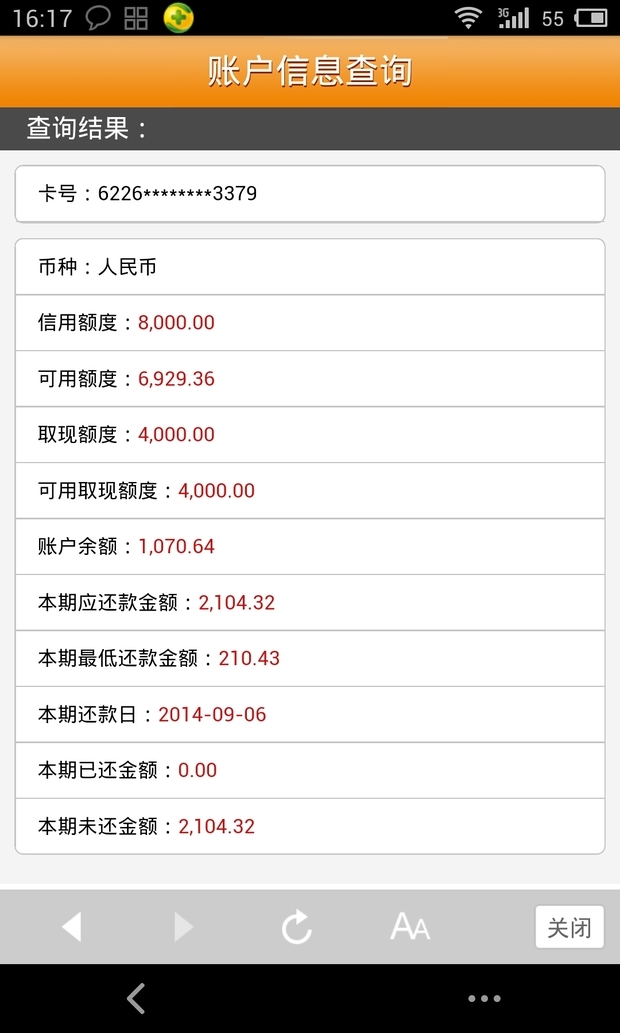Tap the grid squares notification icon
This screenshot has height=1033, width=620.
pos(136,18)
